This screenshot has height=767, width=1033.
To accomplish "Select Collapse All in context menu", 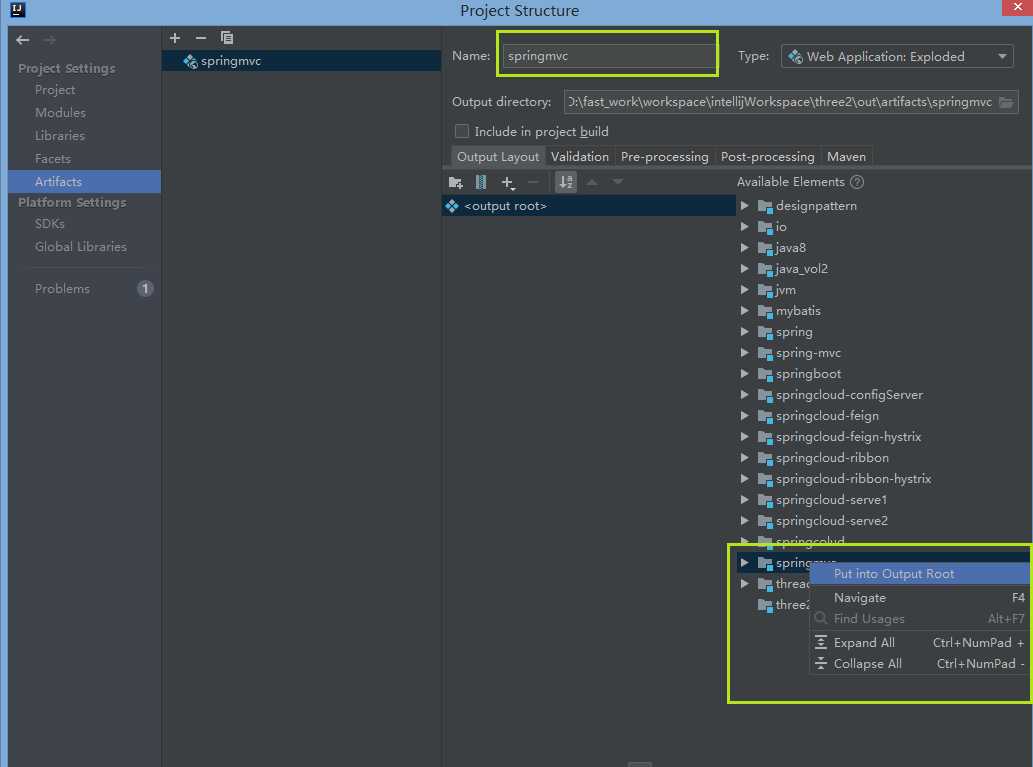I will click(x=919, y=664).
